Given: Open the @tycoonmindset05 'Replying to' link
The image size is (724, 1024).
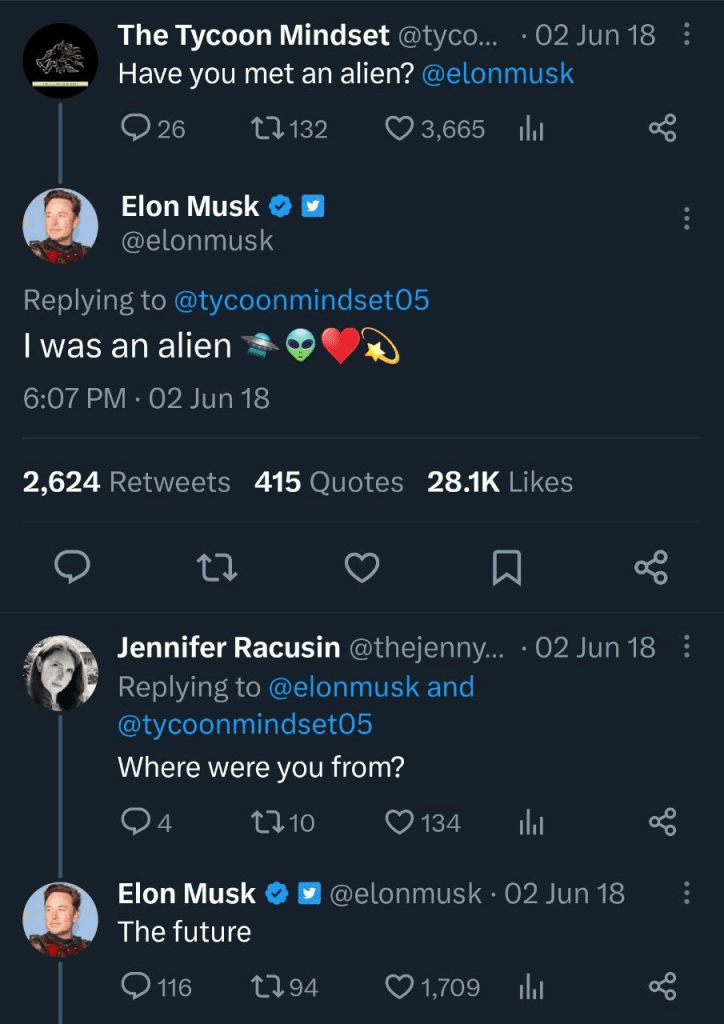Looking at the screenshot, I should coord(301,299).
